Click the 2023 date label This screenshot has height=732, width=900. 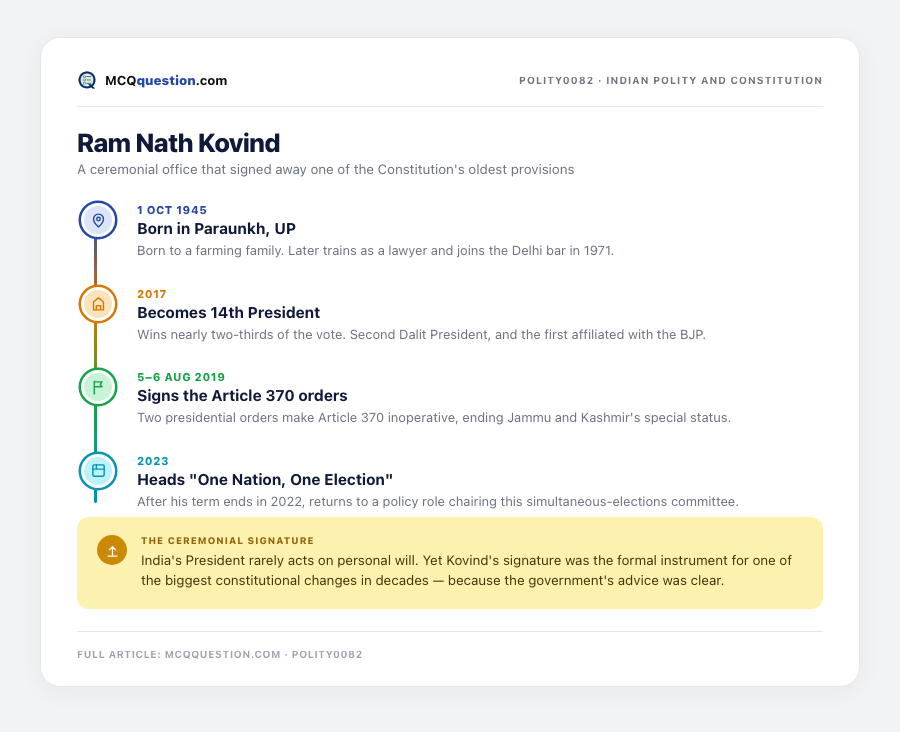point(153,461)
